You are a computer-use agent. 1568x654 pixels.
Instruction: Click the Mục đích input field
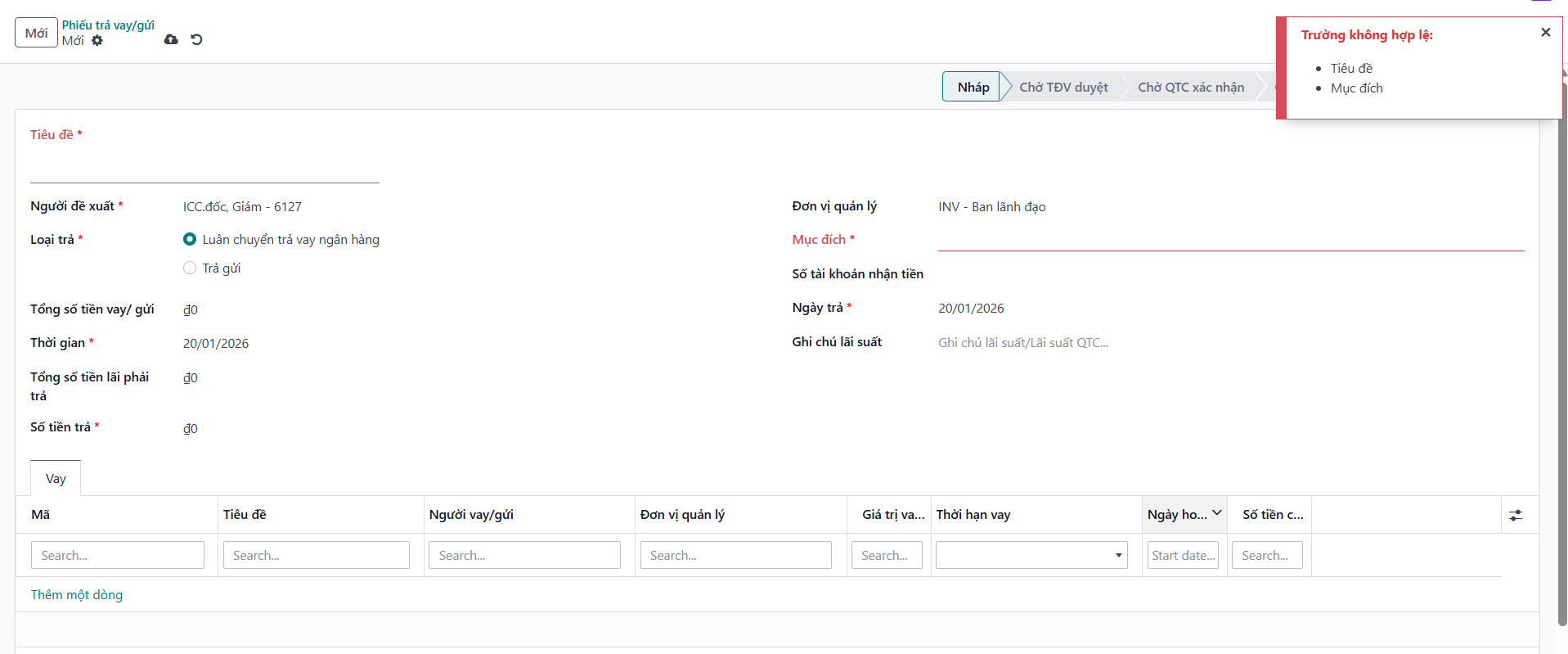point(1231,239)
